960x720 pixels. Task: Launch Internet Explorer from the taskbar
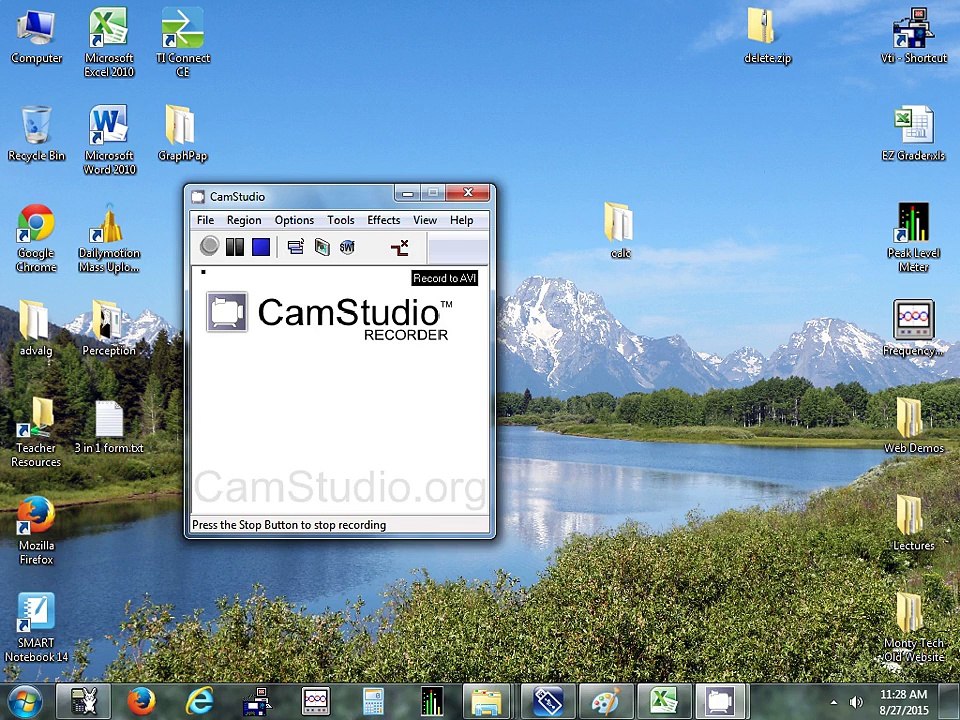(200, 701)
